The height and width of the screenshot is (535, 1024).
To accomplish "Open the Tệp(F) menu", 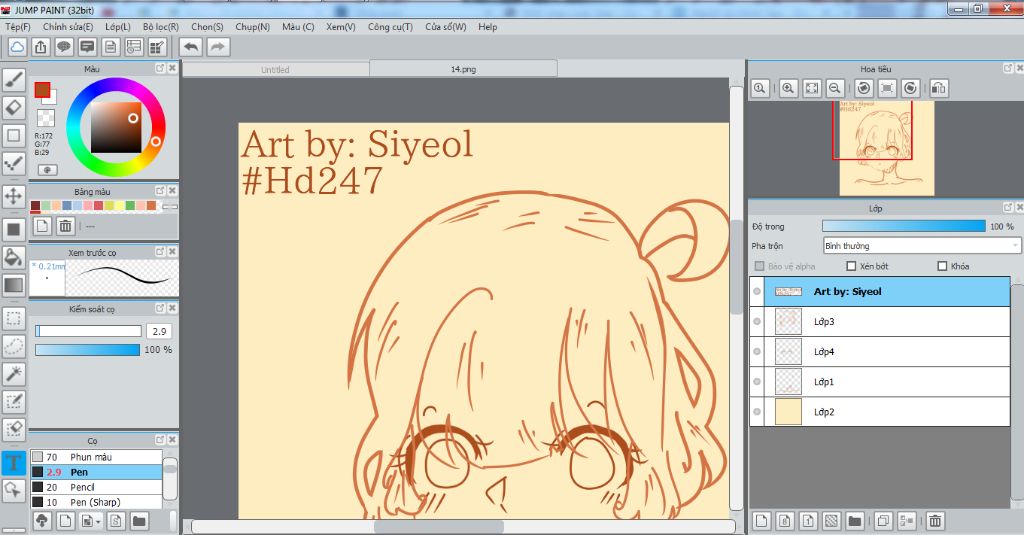I will pos(18,27).
